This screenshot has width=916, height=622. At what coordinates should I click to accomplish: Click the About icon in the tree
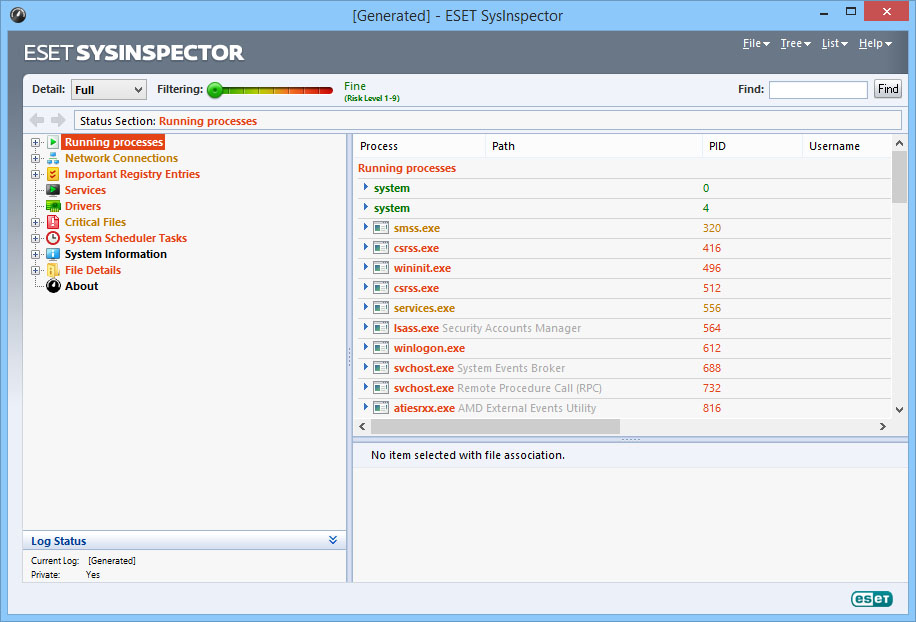coord(54,286)
